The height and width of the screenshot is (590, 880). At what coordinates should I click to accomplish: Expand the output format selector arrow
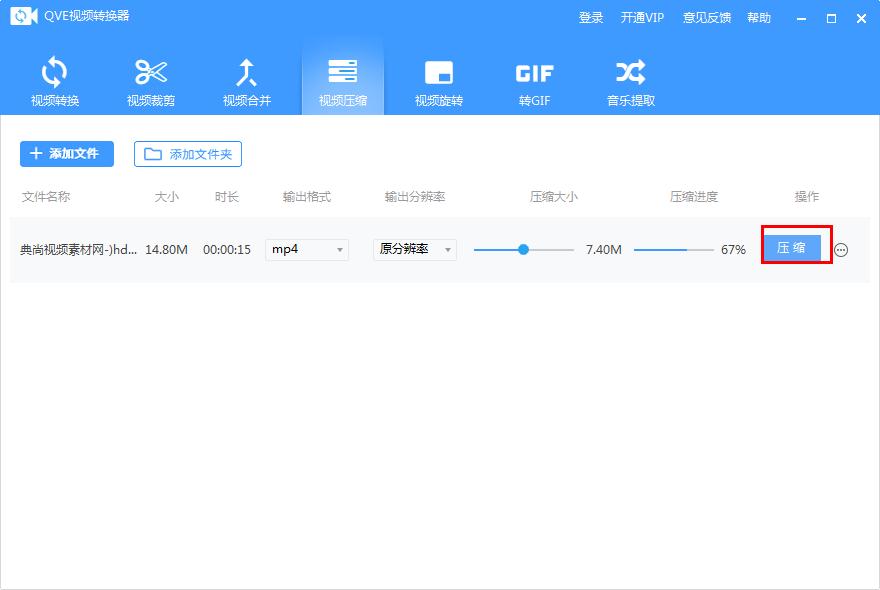coord(340,249)
